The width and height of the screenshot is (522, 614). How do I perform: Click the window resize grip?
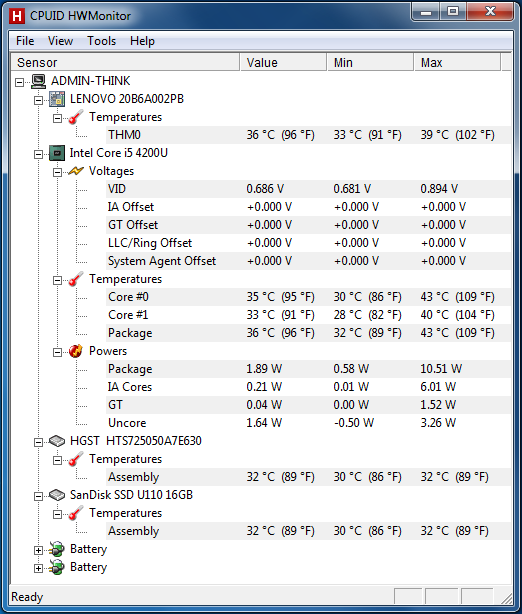(x=506, y=598)
